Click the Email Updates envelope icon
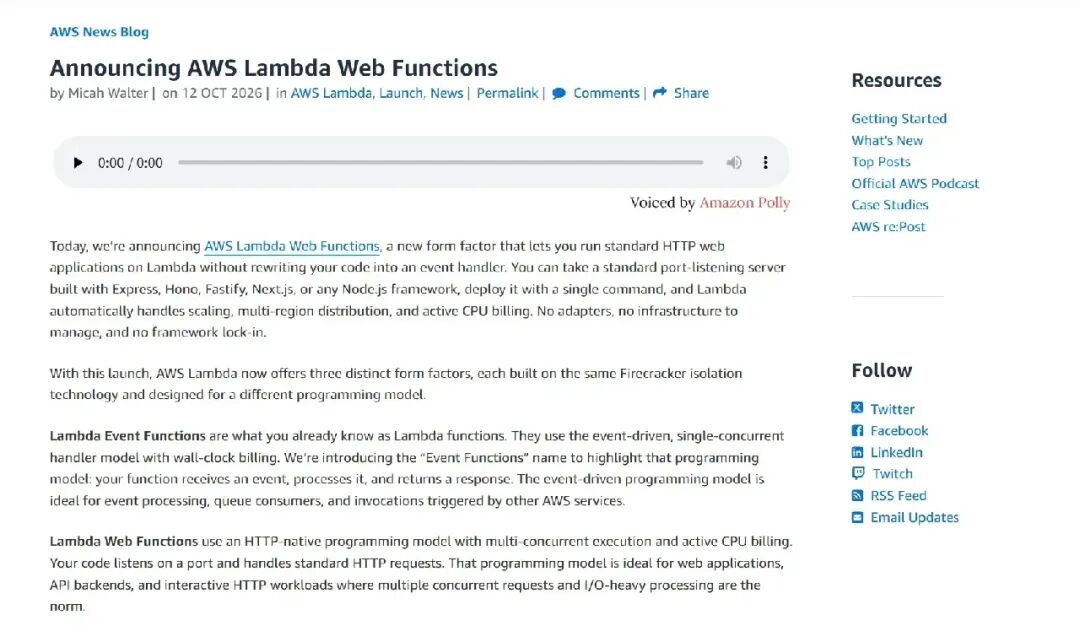Viewport: 1080px width, 631px height. click(857, 517)
